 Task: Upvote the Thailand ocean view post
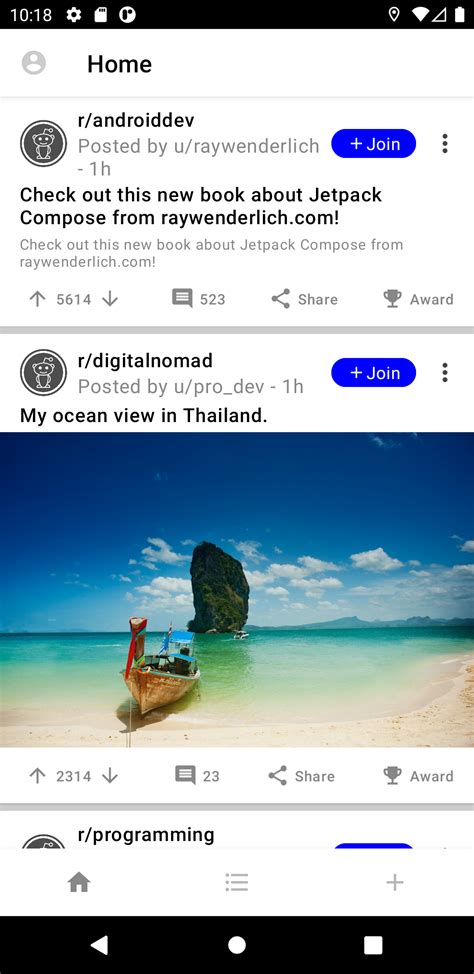point(38,776)
